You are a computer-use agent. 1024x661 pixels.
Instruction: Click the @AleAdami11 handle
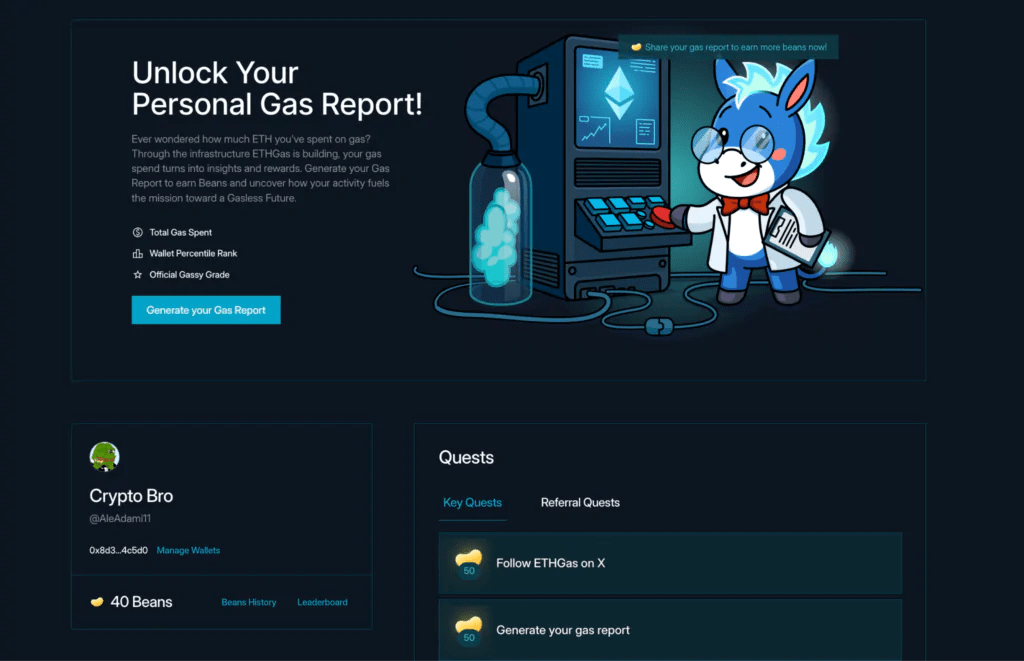click(x=120, y=519)
